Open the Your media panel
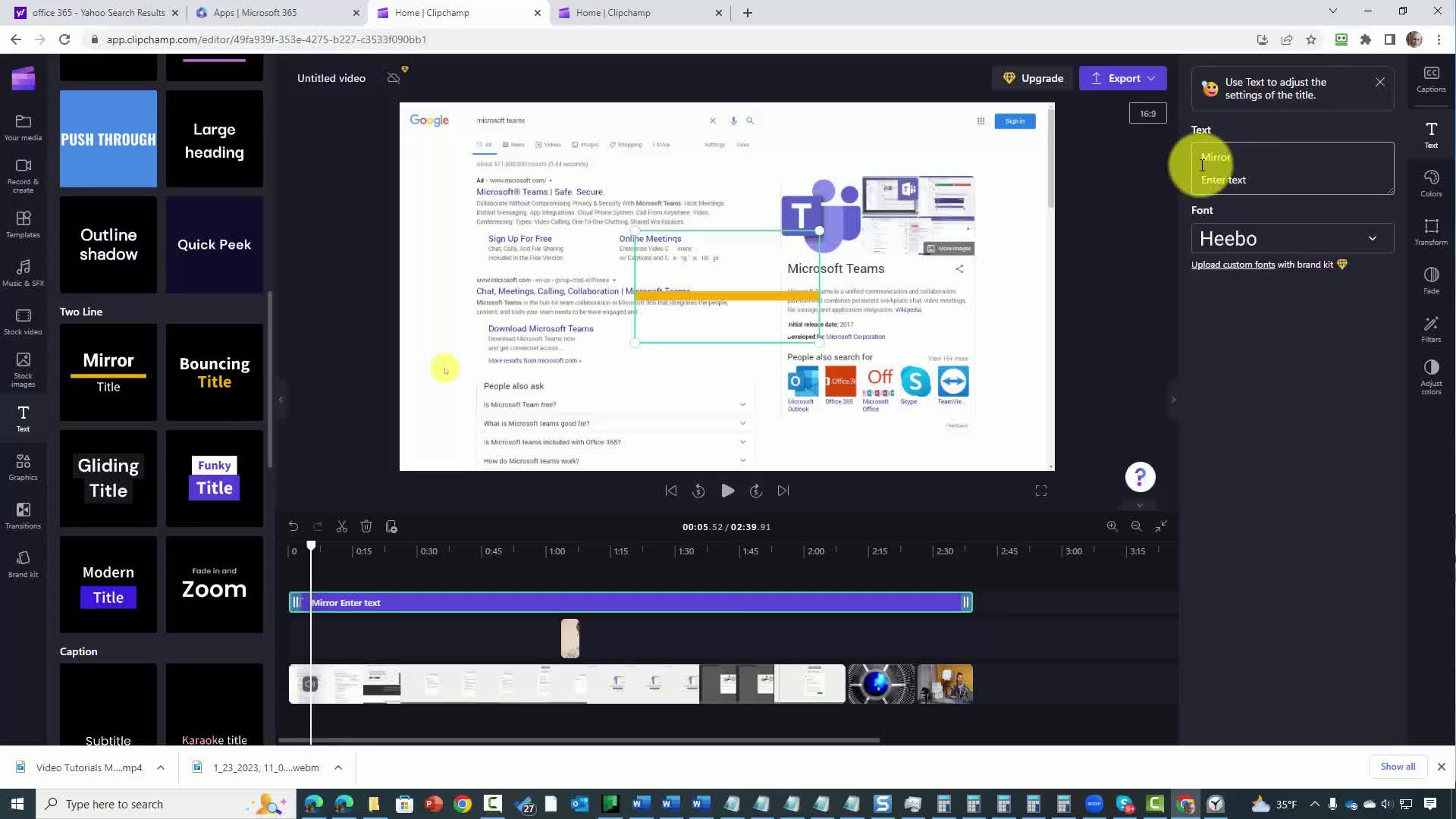This screenshot has height=819, width=1456. pyautogui.click(x=23, y=127)
